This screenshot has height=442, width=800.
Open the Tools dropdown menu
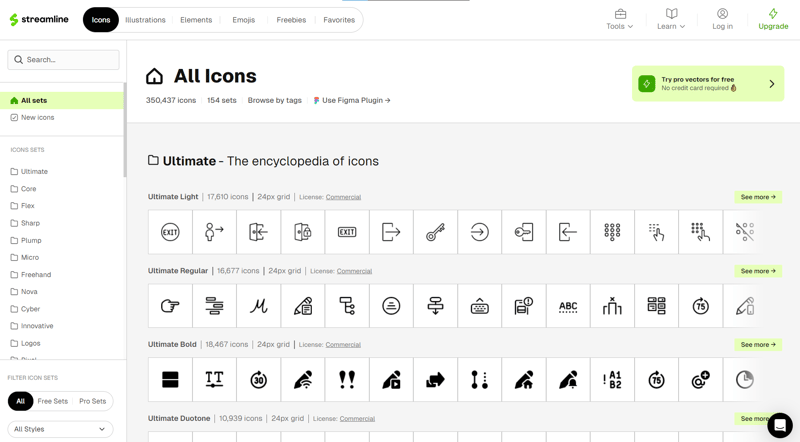click(x=619, y=19)
